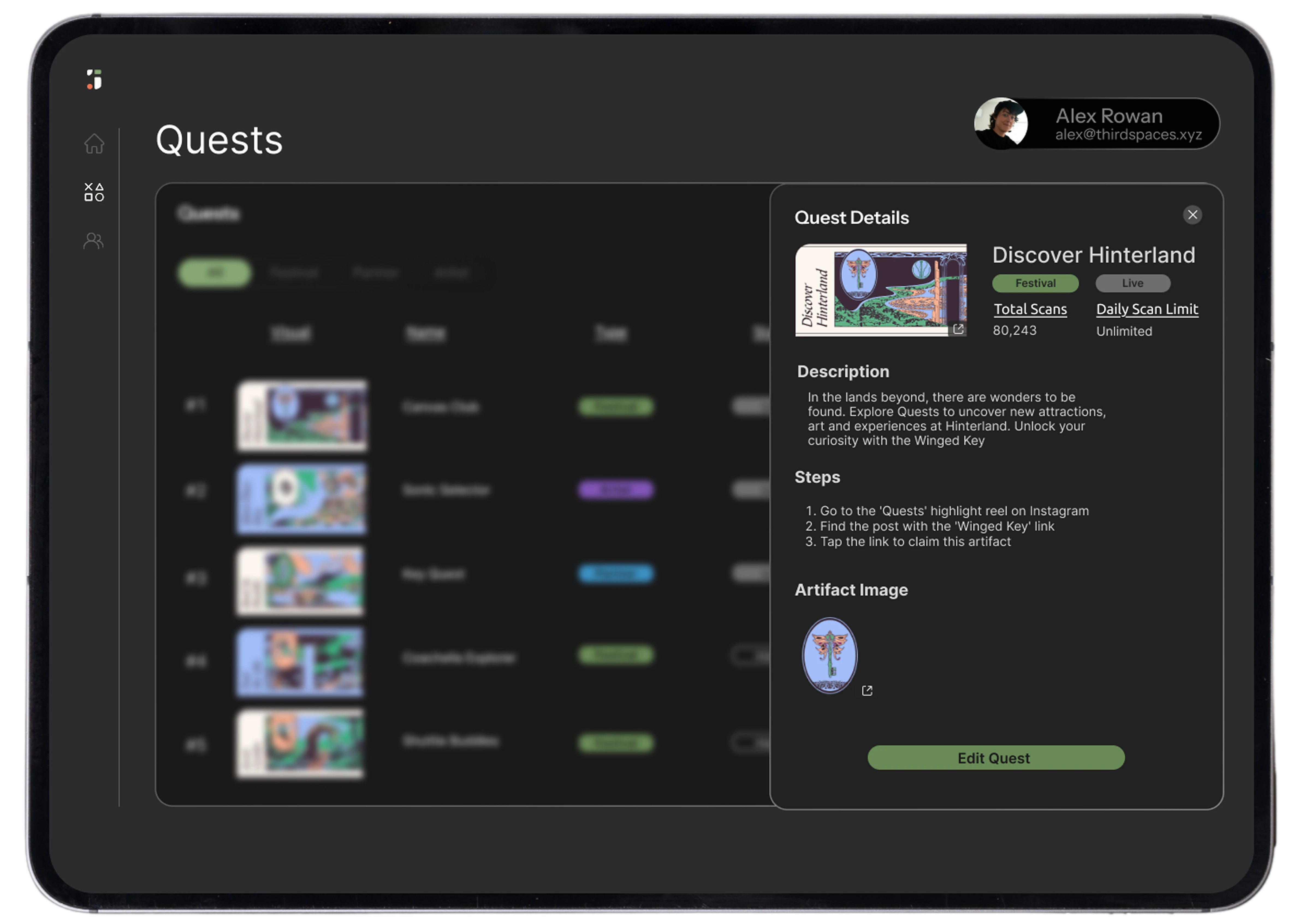Click the app logo in top-left corner
The image size is (1299, 924).
94,79
